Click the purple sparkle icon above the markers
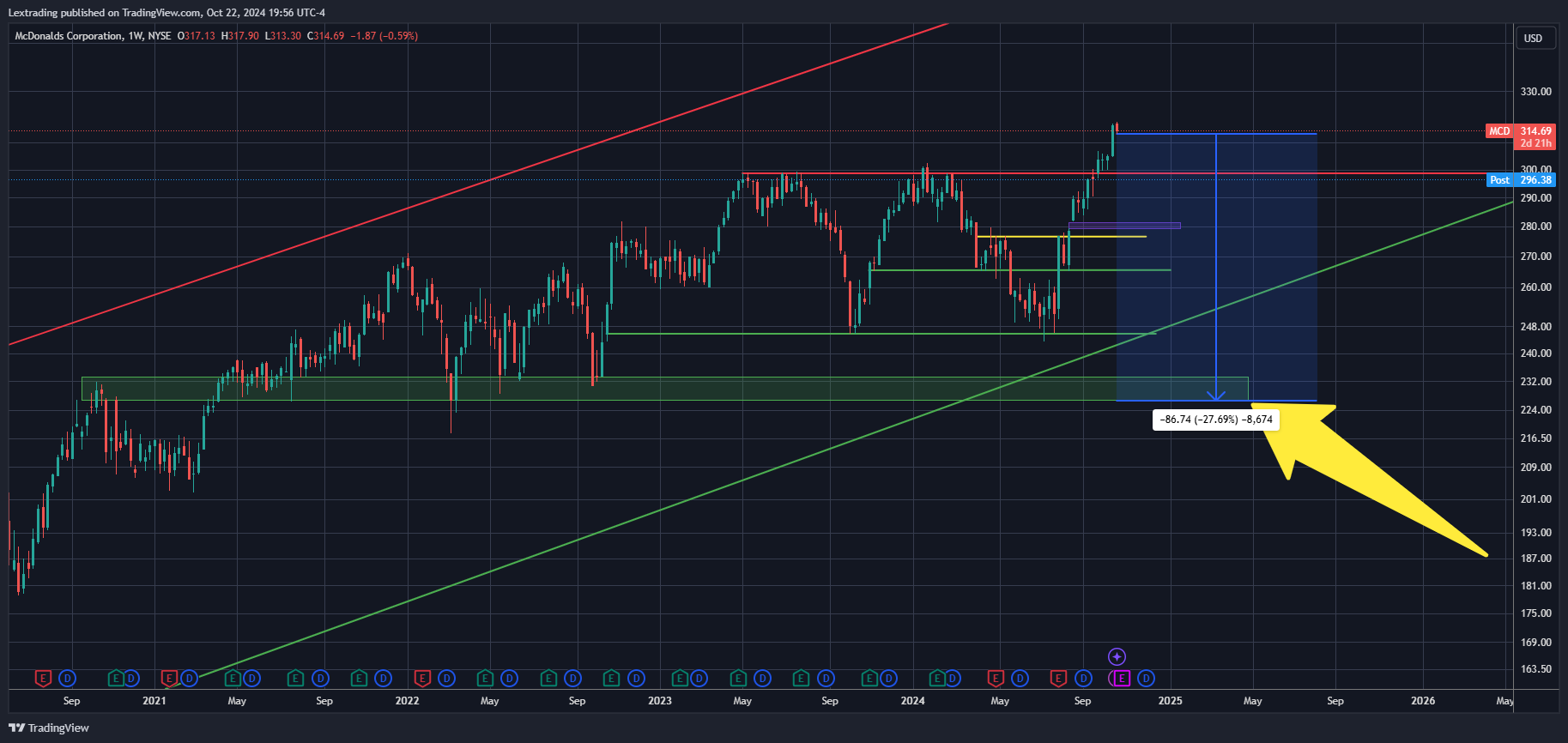Screen dimensions: 1568x743 (x=1117, y=657)
